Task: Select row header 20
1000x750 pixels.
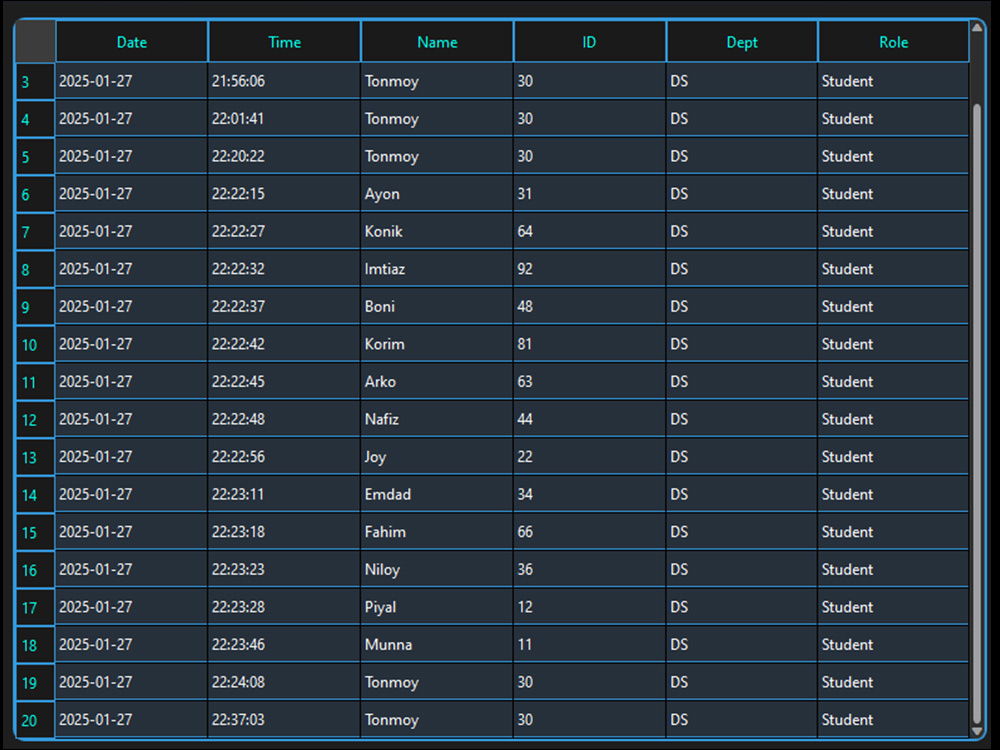Action: [x=35, y=721]
